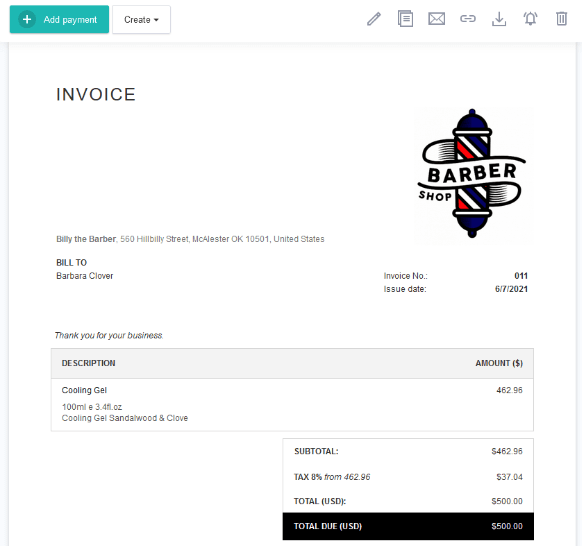Click the Billy the Barber sender name
This screenshot has width=582, height=546.
(x=86, y=239)
